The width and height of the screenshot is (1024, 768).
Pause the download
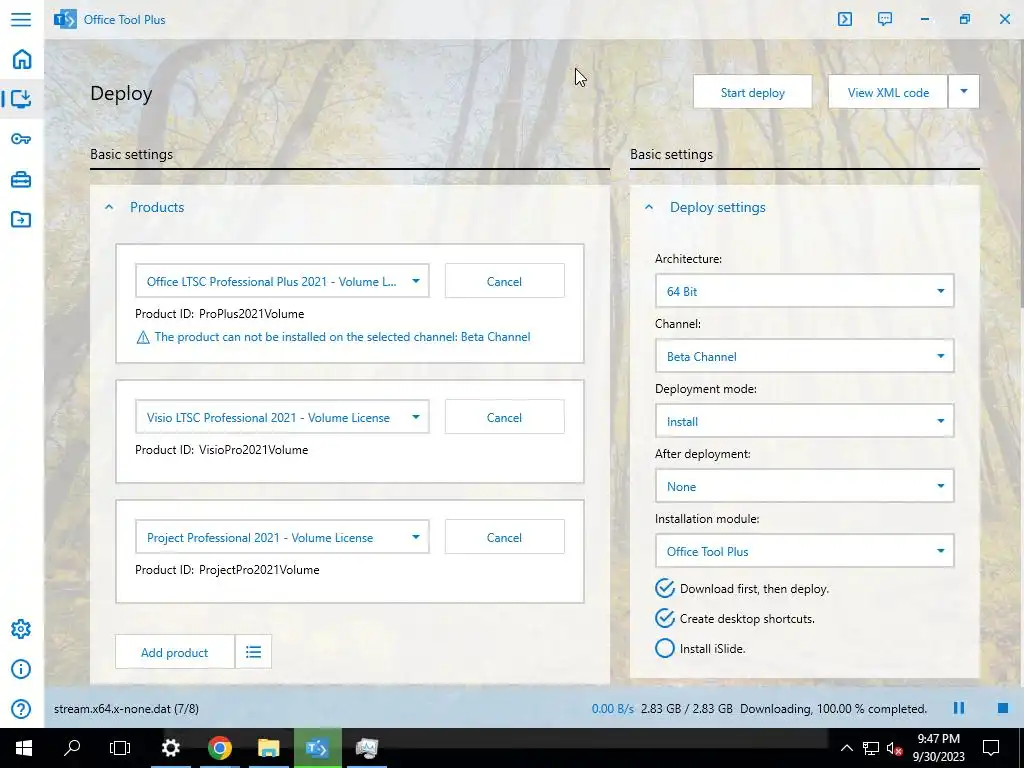point(959,708)
